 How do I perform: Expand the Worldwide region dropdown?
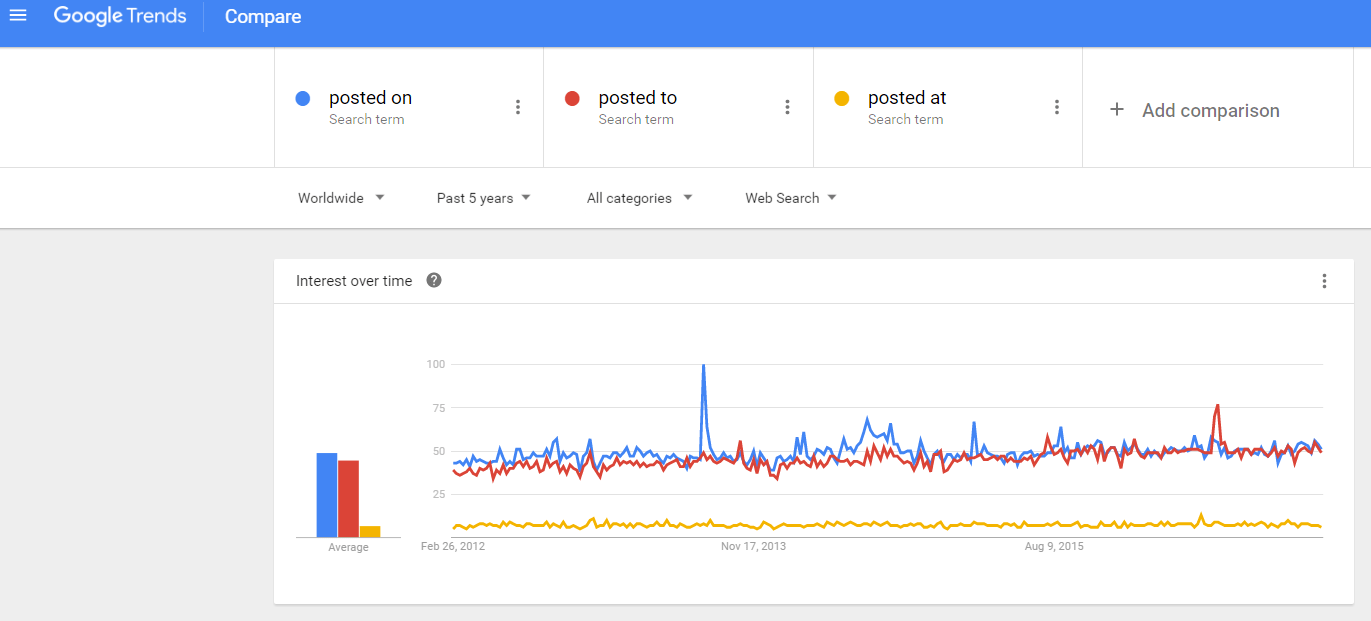click(x=341, y=198)
